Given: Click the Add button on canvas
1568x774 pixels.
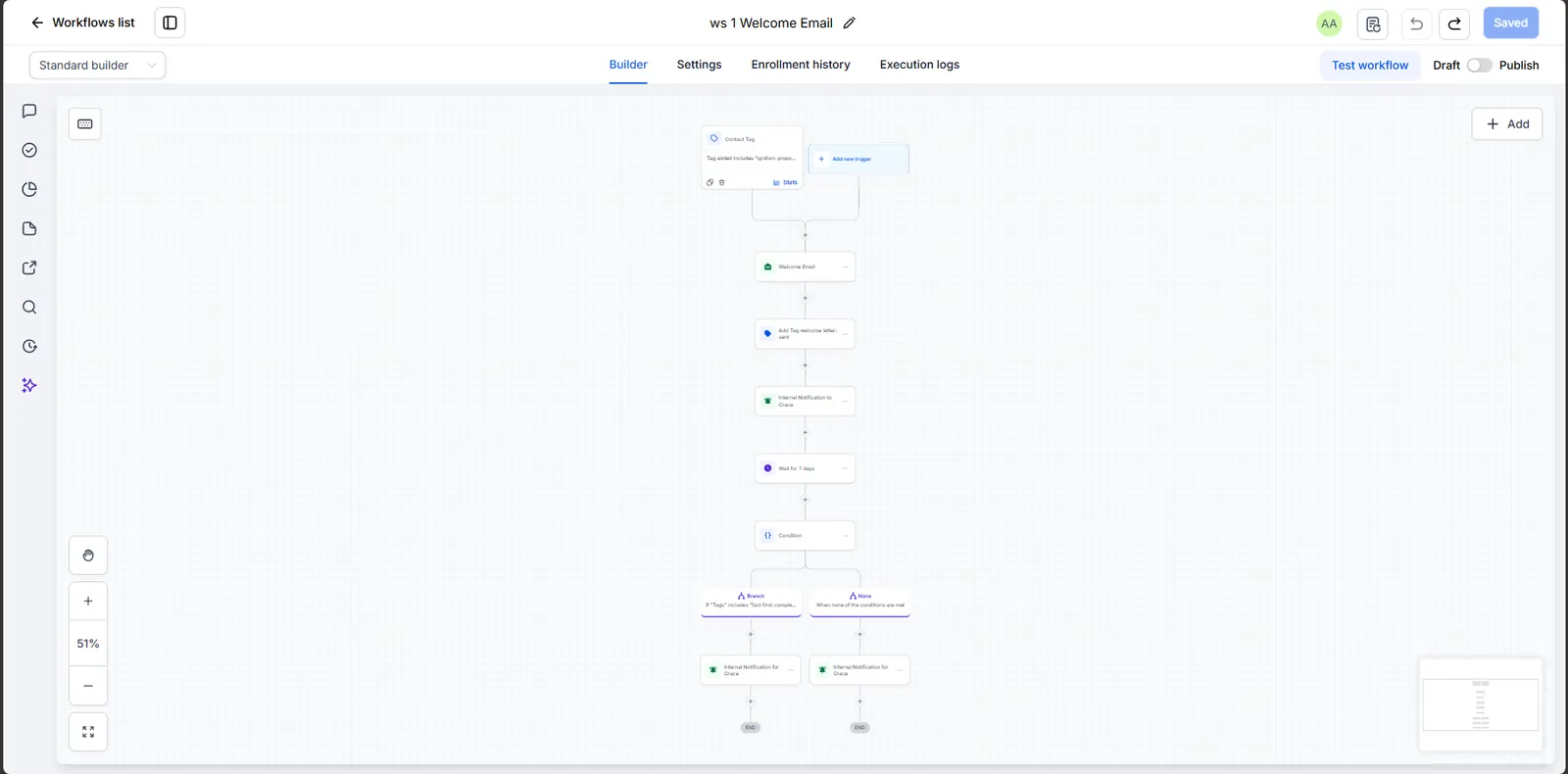Looking at the screenshot, I should click(x=1507, y=123).
